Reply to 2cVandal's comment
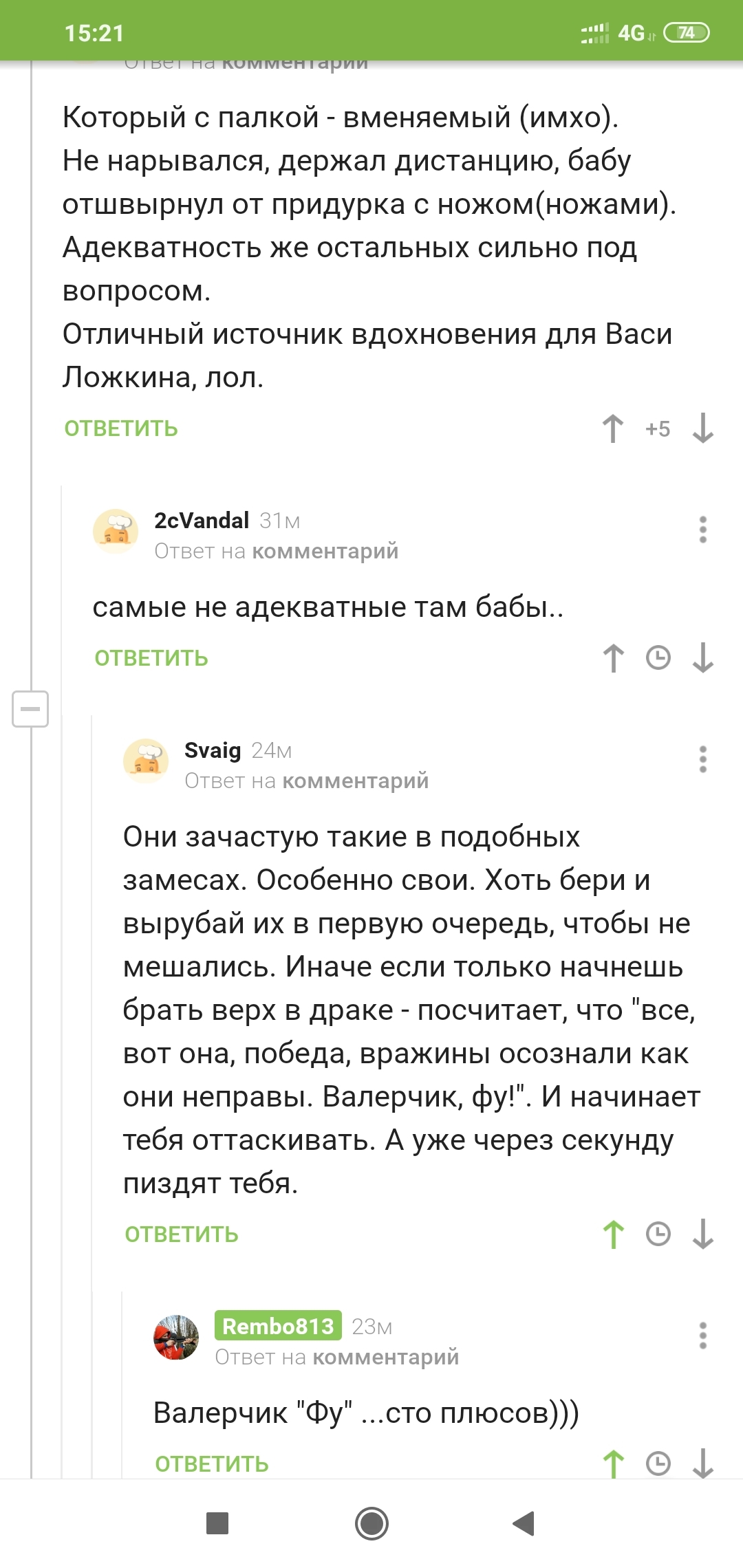The image size is (743, 1568). [151, 658]
